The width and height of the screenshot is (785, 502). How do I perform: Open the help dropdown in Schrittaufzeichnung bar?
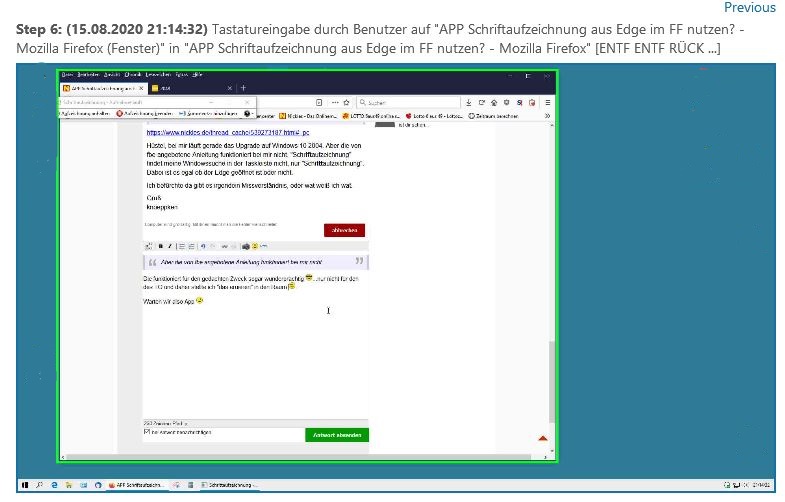coord(247,114)
